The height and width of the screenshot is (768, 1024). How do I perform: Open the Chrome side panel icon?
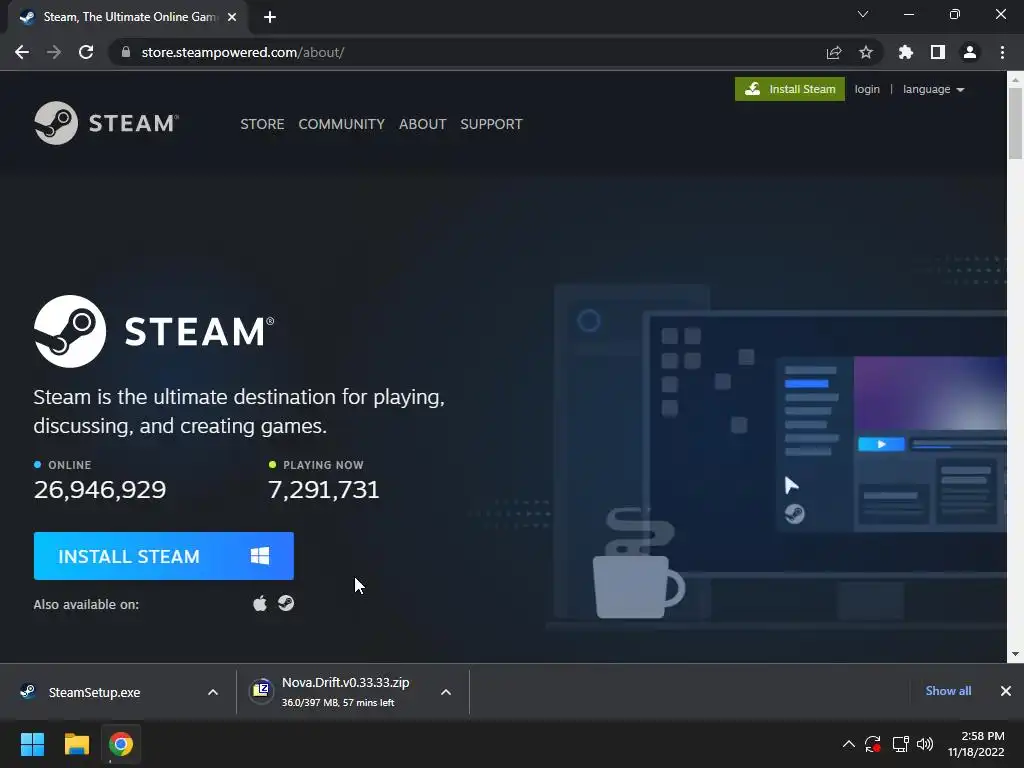938,52
